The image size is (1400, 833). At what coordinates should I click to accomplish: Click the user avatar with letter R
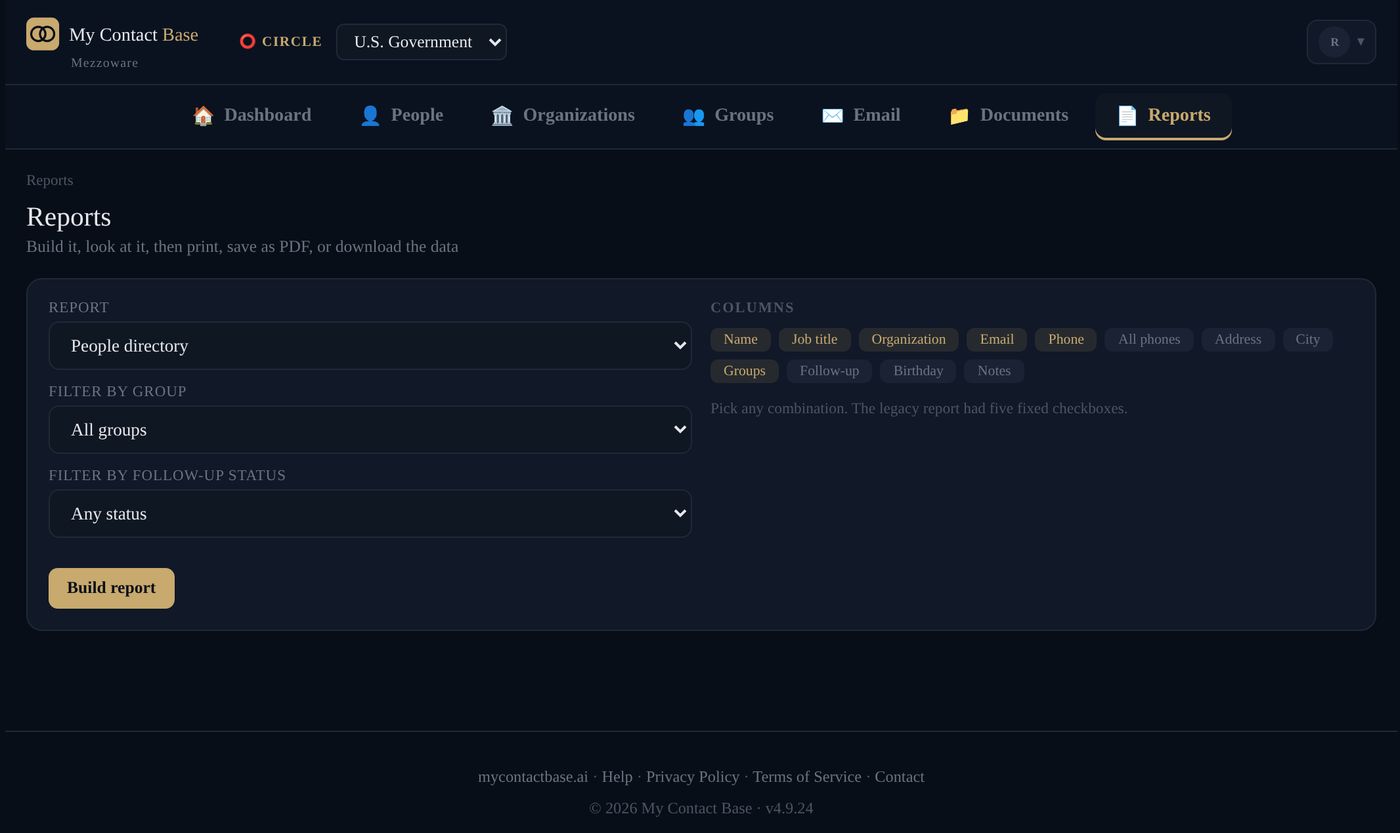coord(1334,42)
